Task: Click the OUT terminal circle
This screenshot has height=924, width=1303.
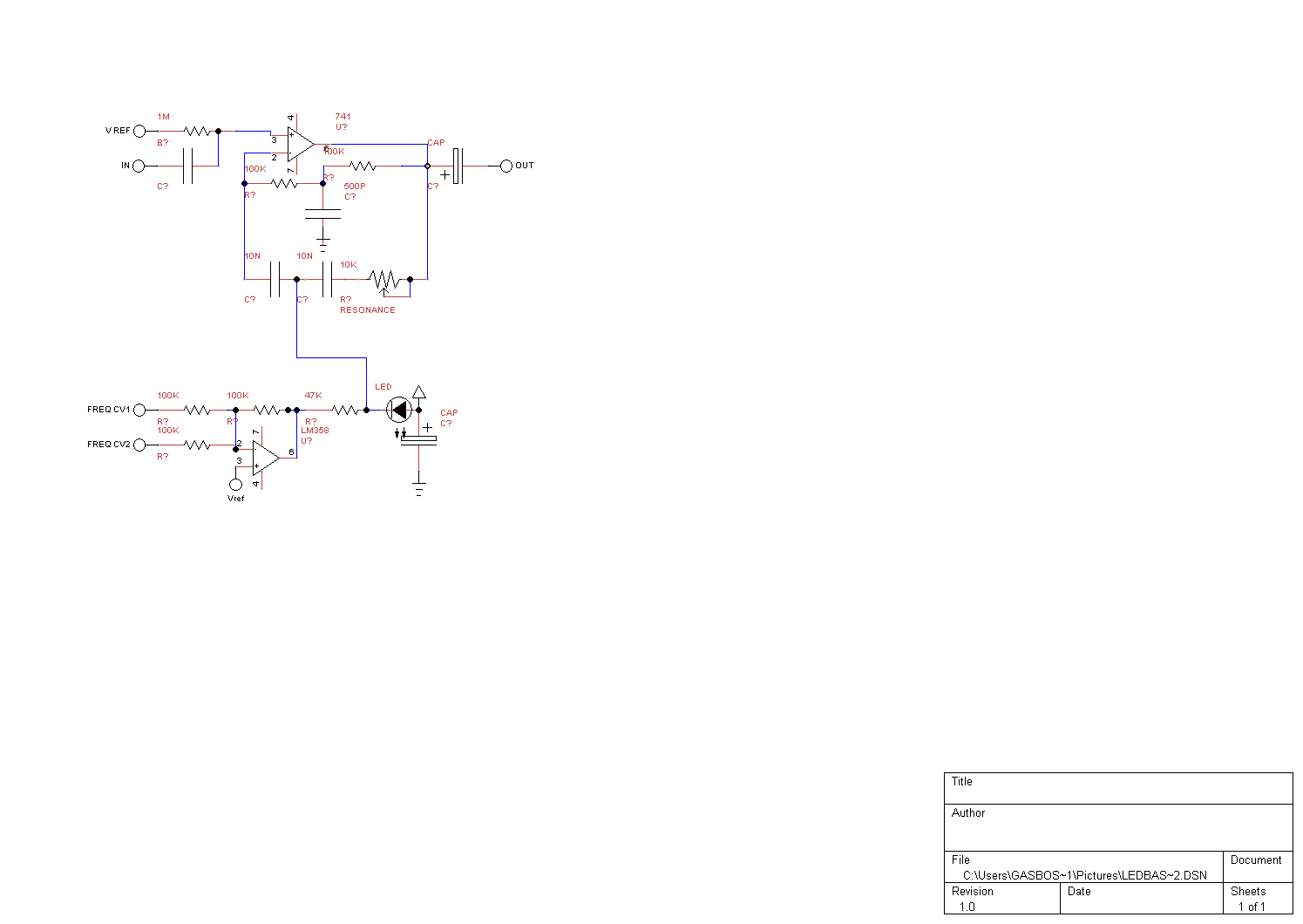Action: [x=506, y=166]
